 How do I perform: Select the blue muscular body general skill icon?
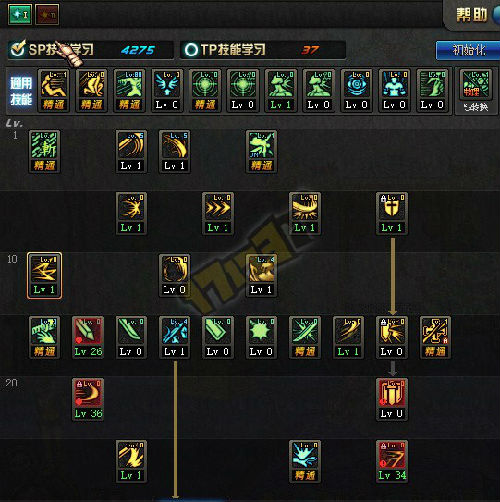(x=394, y=90)
